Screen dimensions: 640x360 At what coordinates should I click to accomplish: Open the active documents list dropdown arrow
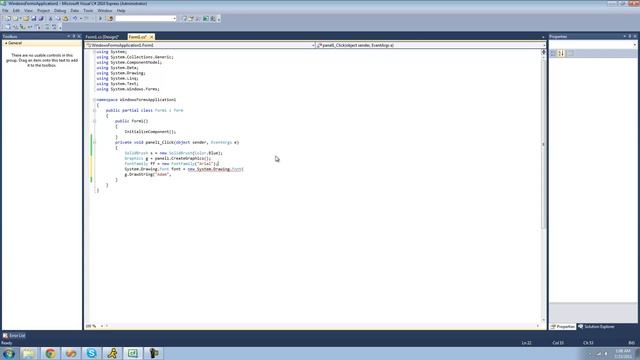[543, 37]
